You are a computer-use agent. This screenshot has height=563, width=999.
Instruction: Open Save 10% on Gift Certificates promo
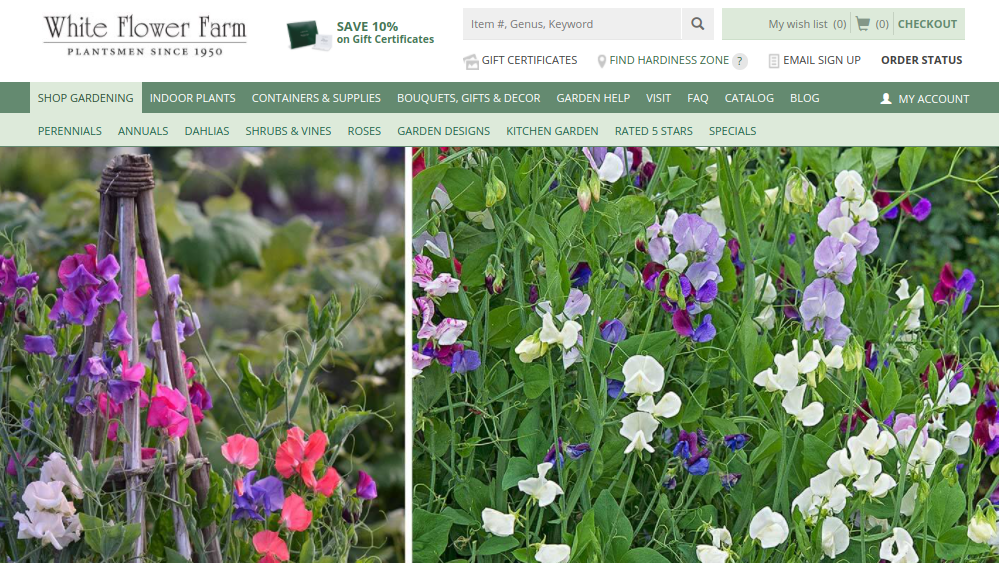385,32
